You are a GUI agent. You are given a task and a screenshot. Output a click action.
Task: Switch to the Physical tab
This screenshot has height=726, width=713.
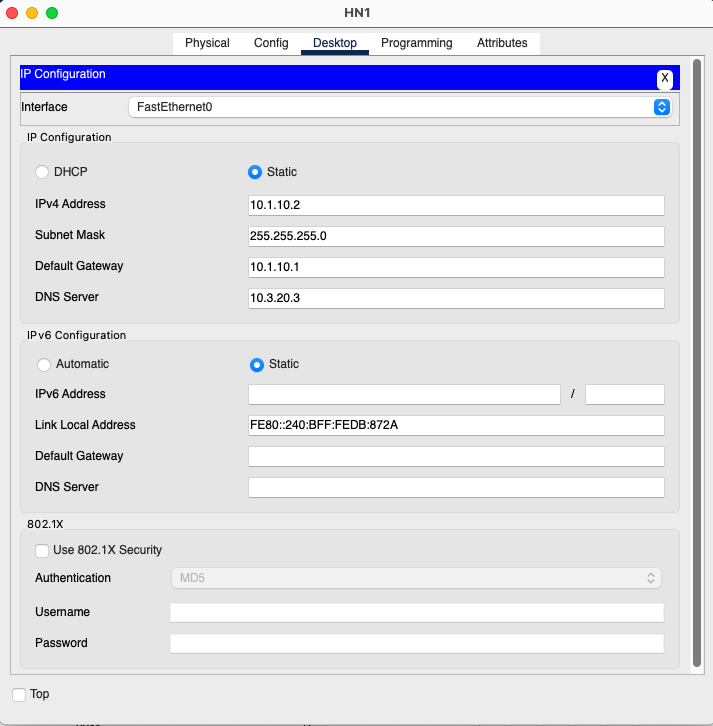(207, 43)
